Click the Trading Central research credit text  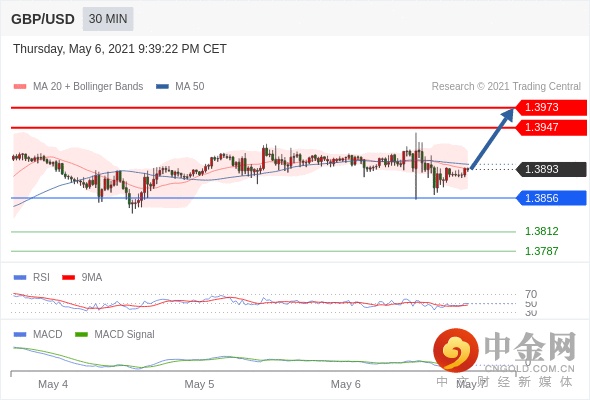click(506, 87)
